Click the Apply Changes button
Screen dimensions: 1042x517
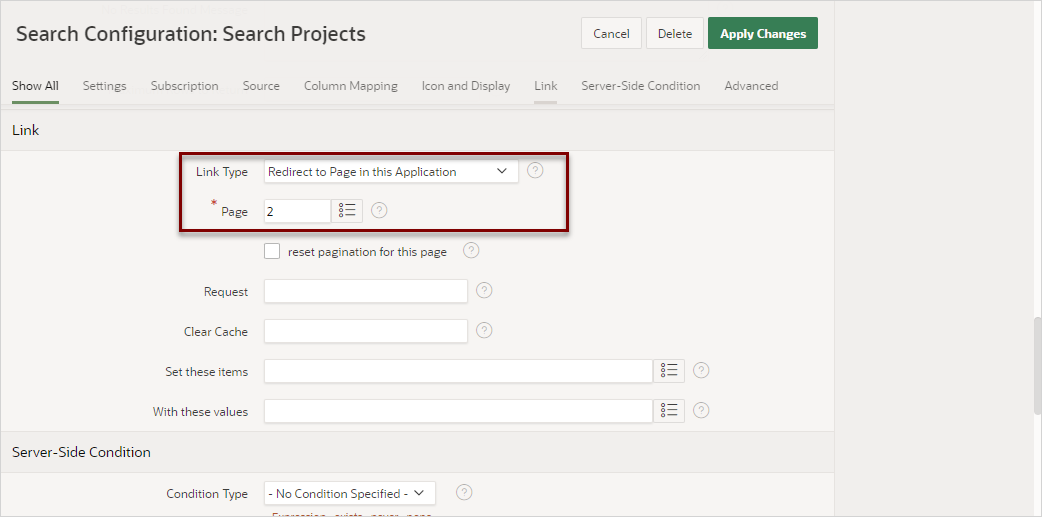click(x=763, y=34)
